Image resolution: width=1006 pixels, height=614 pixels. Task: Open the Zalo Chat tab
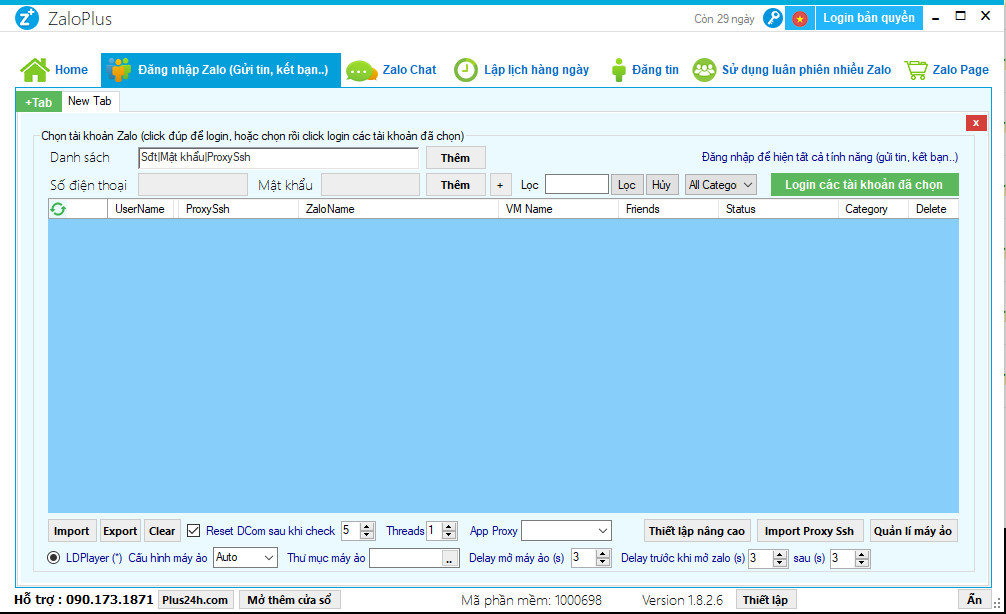tap(391, 70)
